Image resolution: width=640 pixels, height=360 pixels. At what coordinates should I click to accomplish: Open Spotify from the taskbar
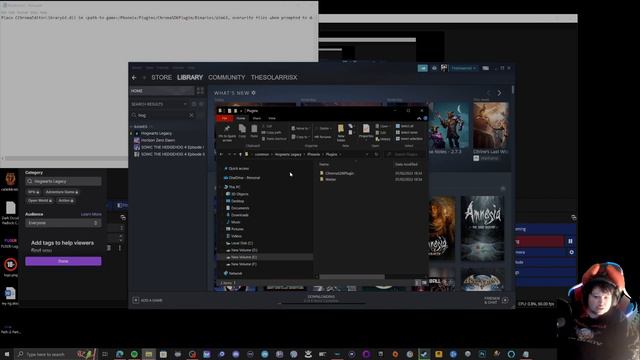tap(134, 354)
